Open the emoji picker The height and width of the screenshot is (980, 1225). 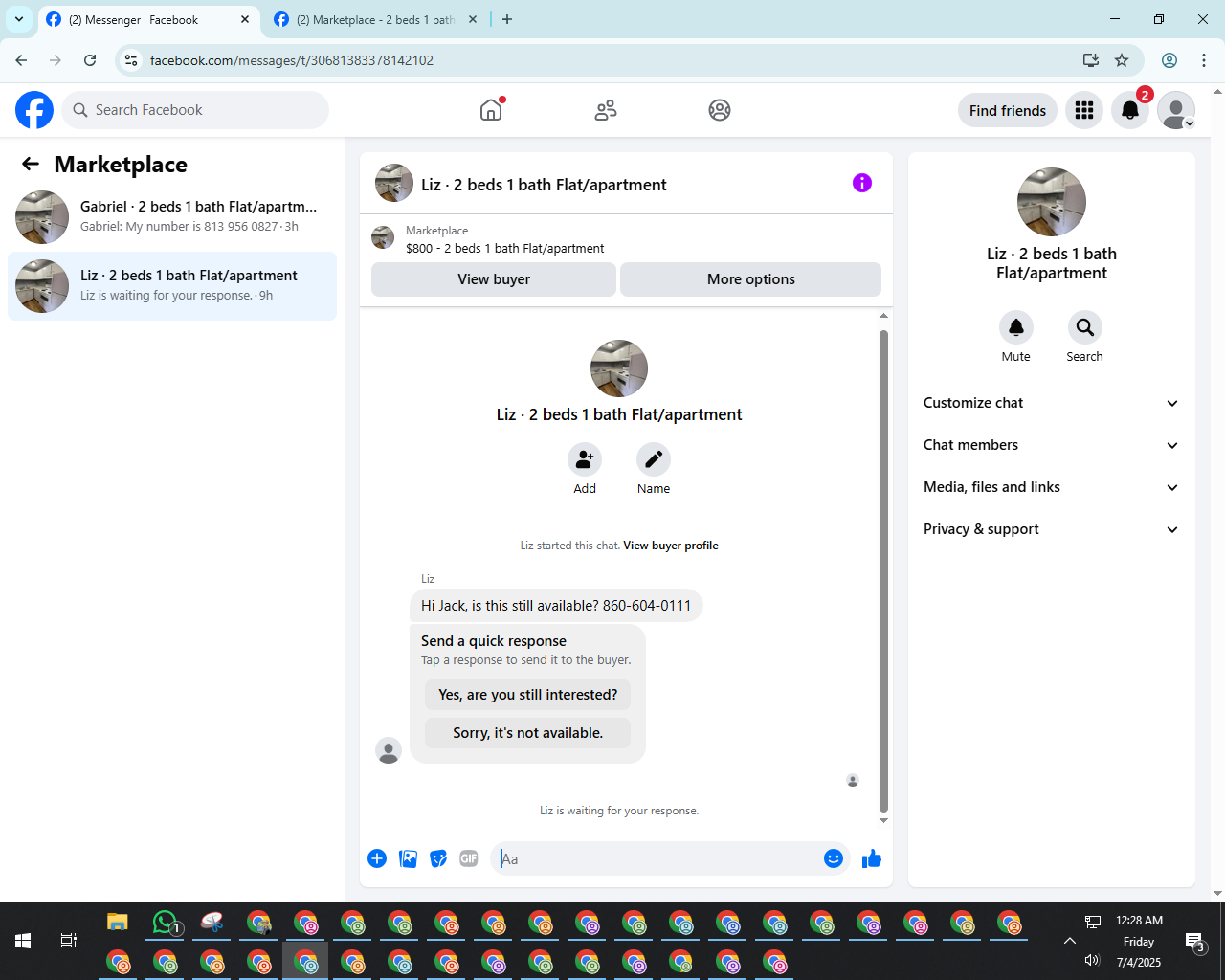pos(834,858)
